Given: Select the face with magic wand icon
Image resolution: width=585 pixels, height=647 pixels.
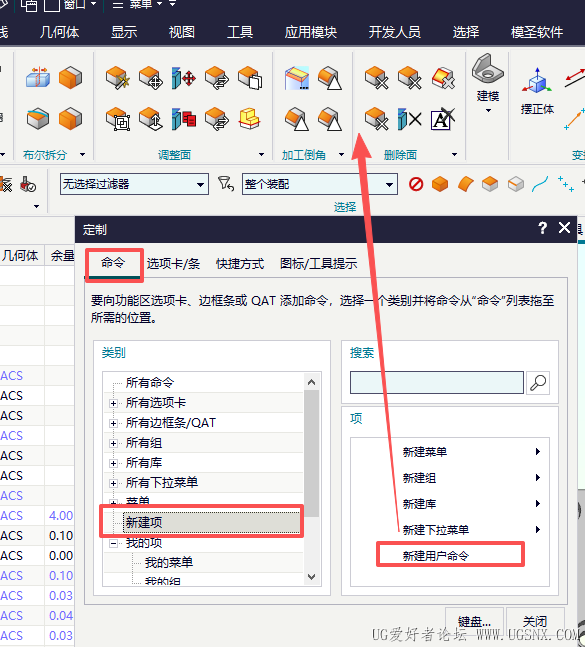Looking at the screenshot, I should pos(118,78).
